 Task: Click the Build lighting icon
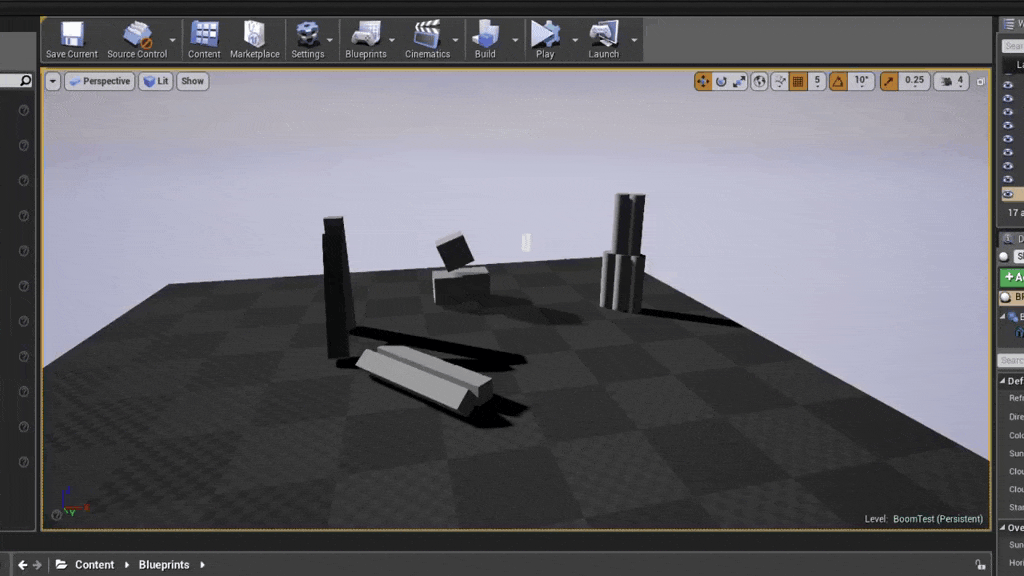pos(485,37)
